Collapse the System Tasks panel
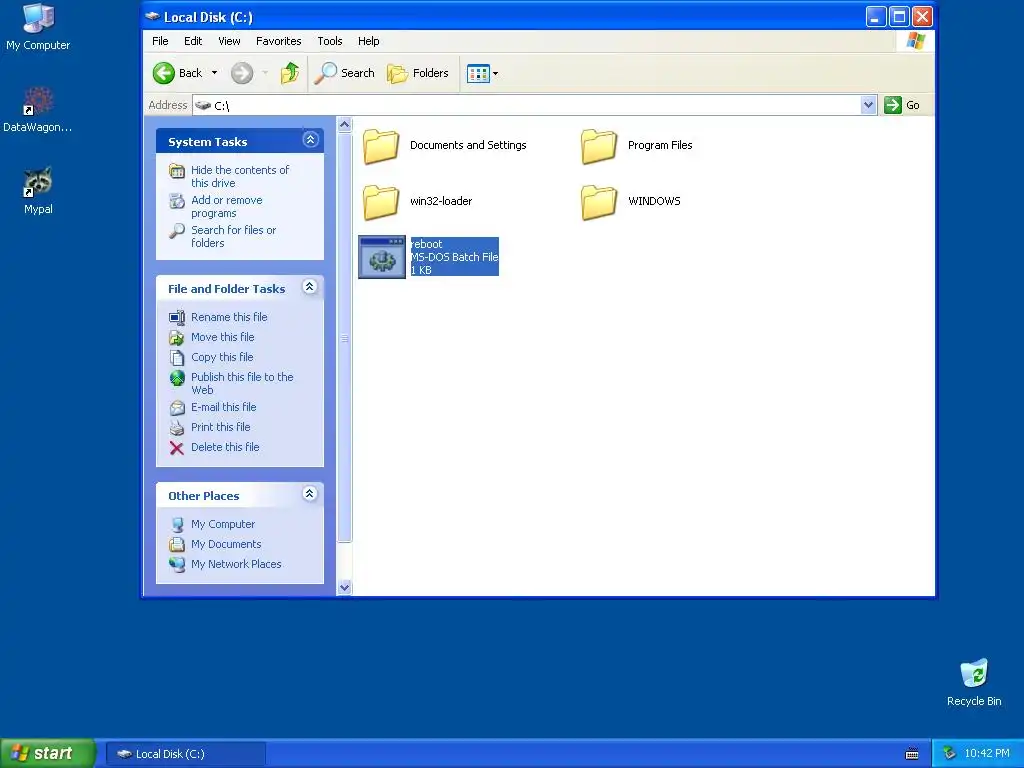The height and width of the screenshot is (768, 1024). pos(310,140)
